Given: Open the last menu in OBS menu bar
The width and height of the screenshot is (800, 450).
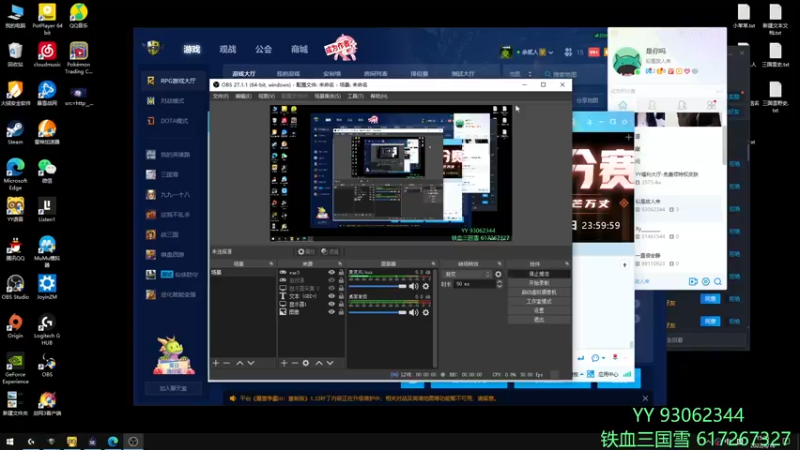Looking at the screenshot, I should pos(379,96).
